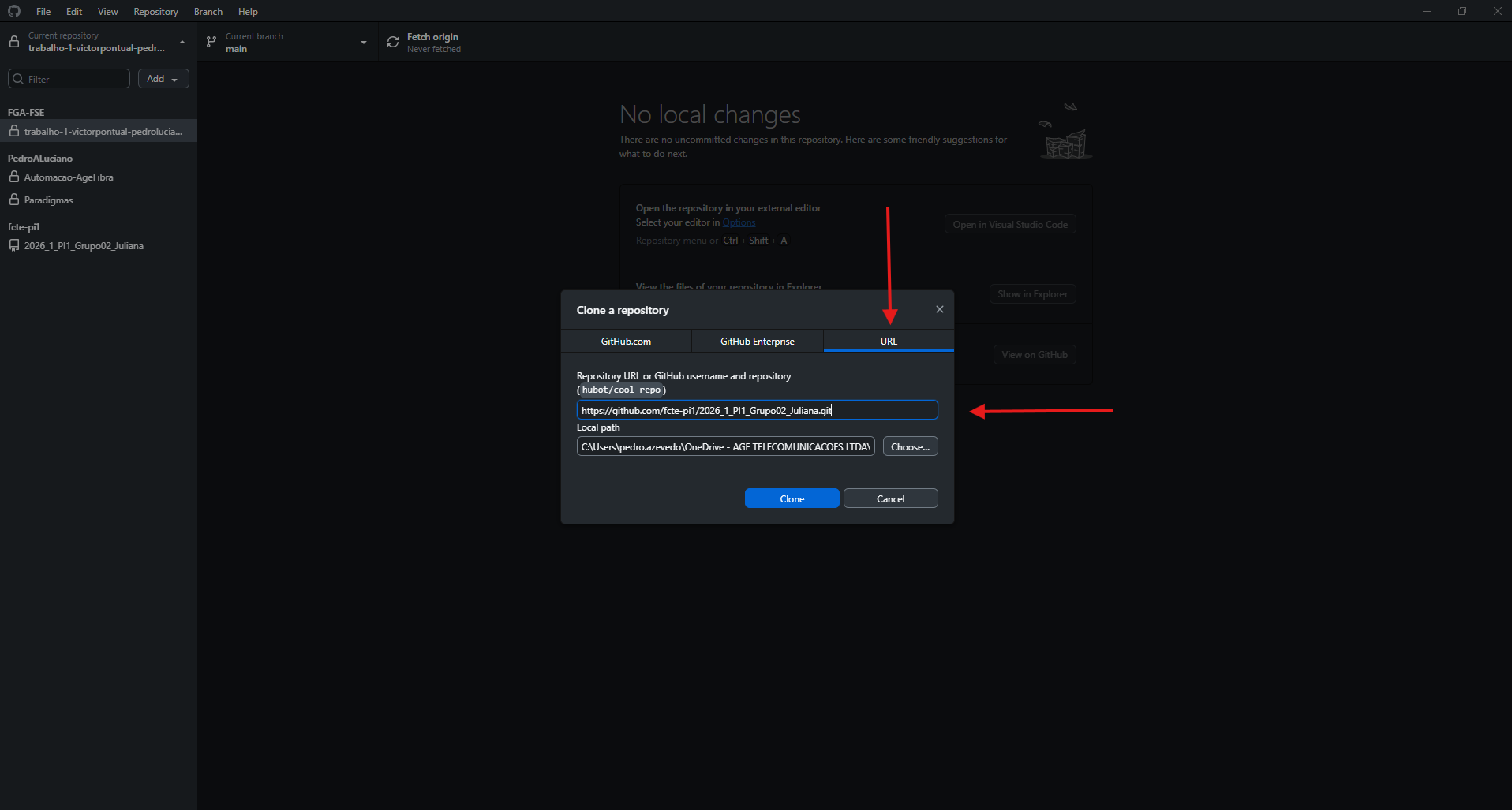Click the Fetch origin sync icon

pyautogui.click(x=393, y=42)
